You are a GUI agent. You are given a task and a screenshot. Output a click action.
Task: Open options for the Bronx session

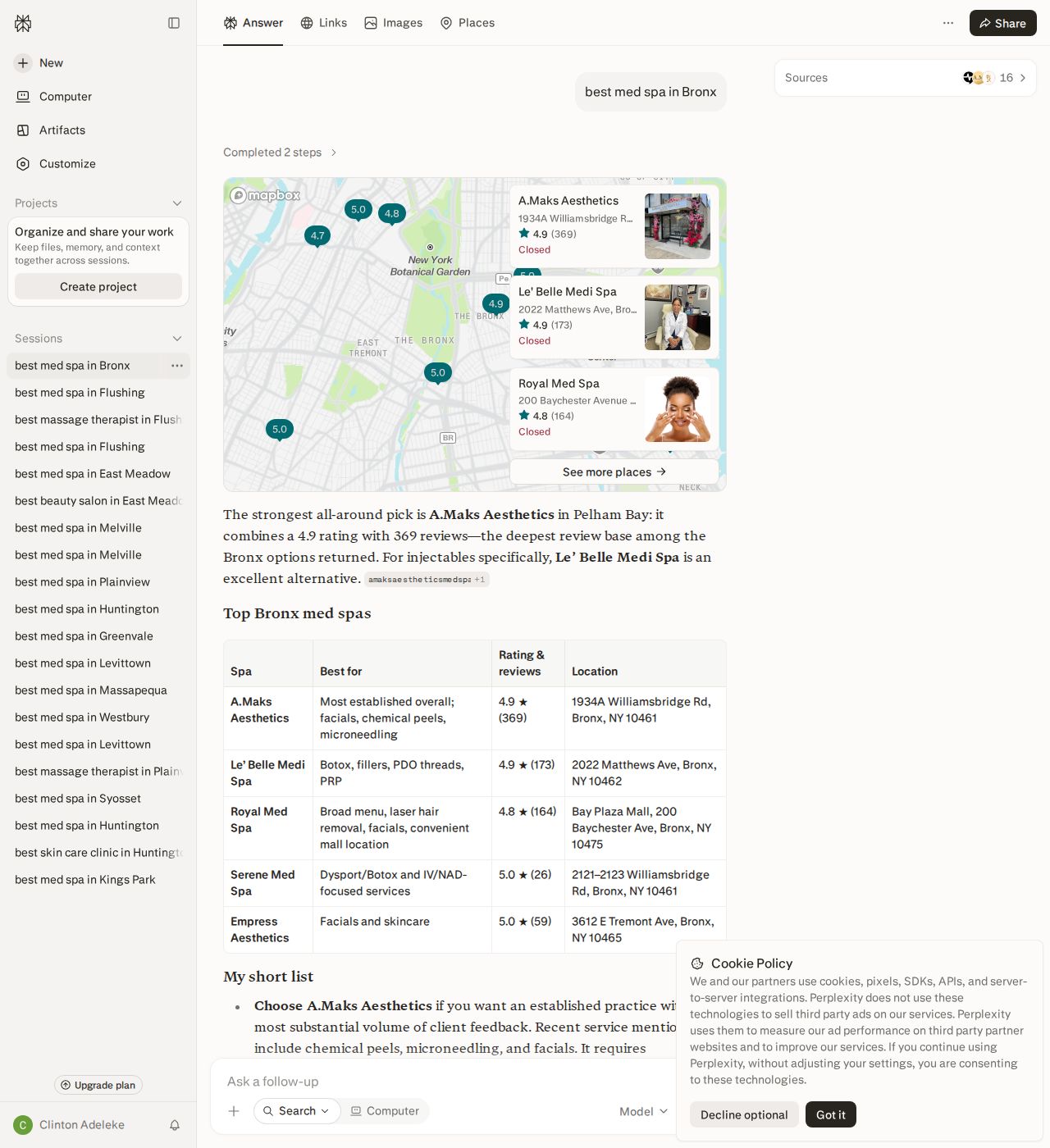tap(177, 366)
